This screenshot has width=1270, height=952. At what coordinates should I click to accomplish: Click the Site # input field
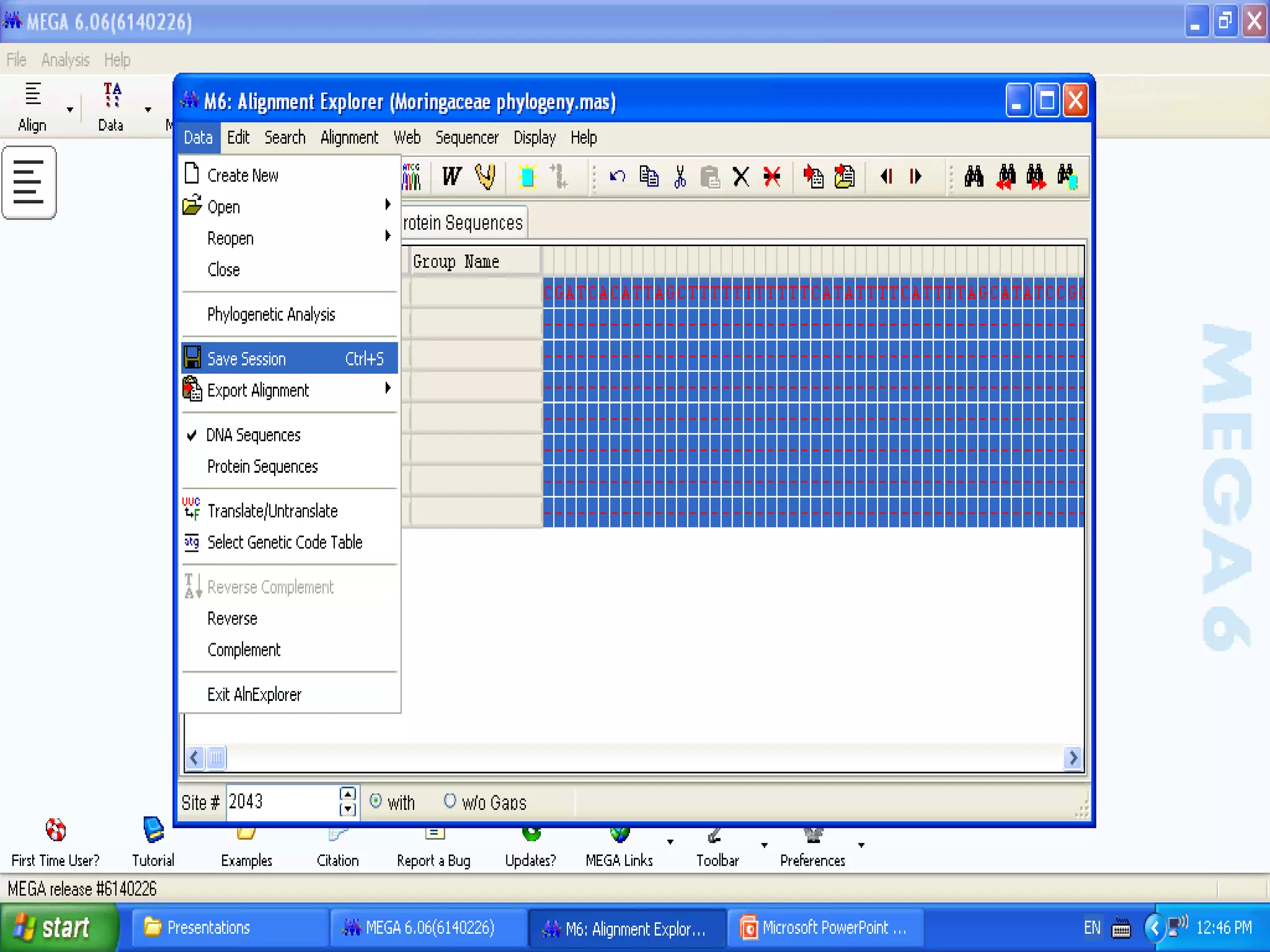[x=283, y=802]
